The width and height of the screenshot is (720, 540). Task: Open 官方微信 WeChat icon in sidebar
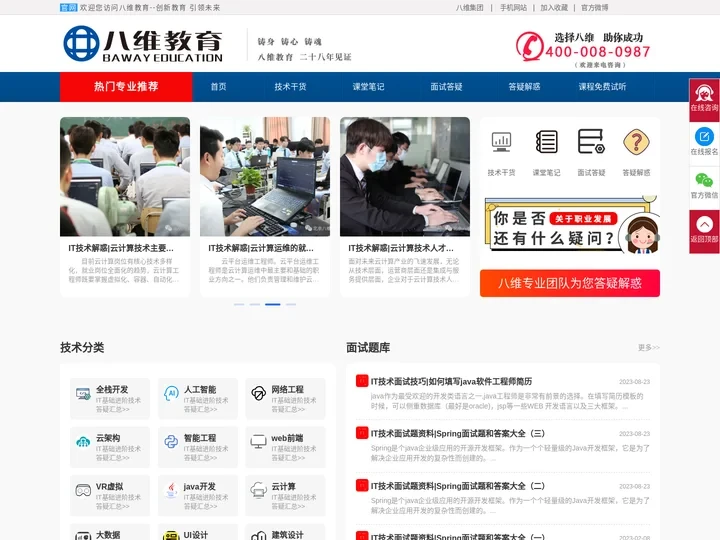704,180
